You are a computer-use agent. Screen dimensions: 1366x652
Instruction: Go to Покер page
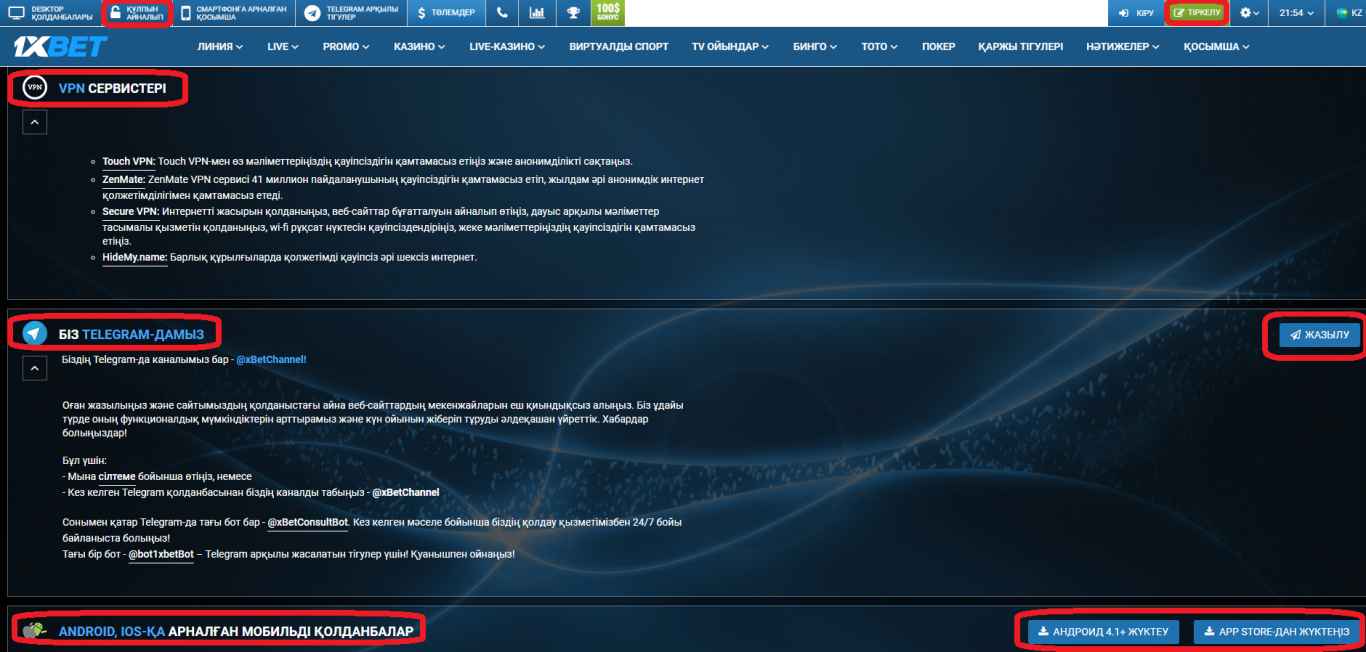pos(938,47)
